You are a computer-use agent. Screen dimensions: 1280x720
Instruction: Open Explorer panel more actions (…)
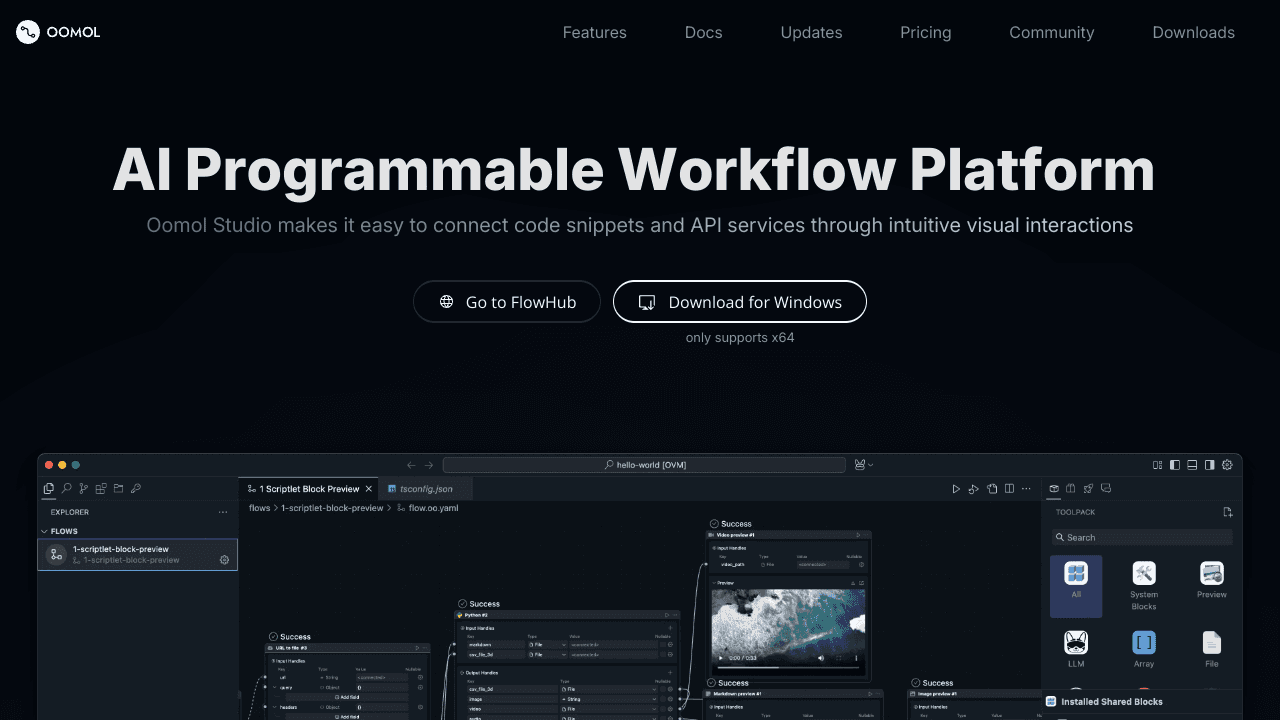coord(223,512)
